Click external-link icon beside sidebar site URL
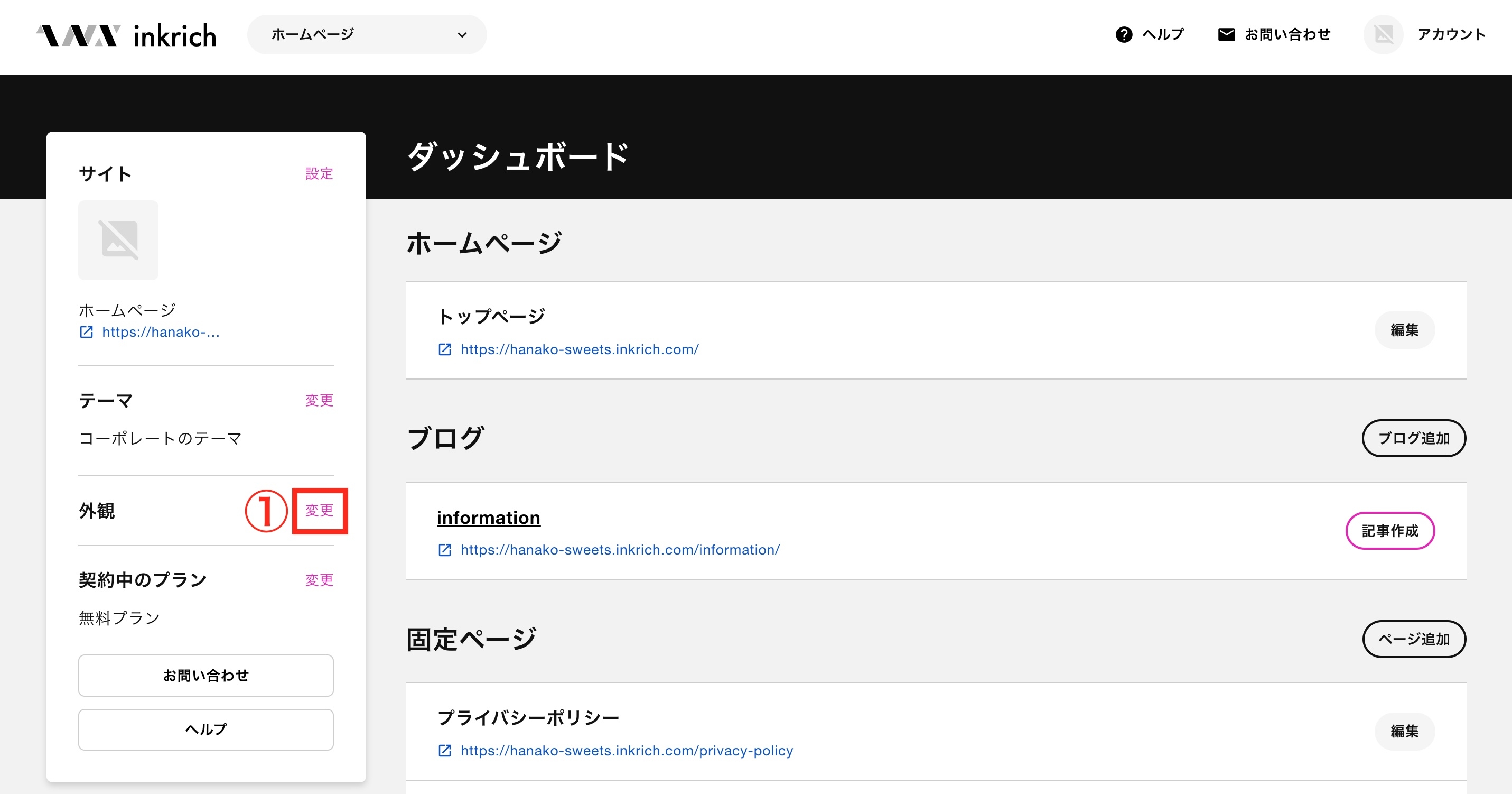 (86, 333)
